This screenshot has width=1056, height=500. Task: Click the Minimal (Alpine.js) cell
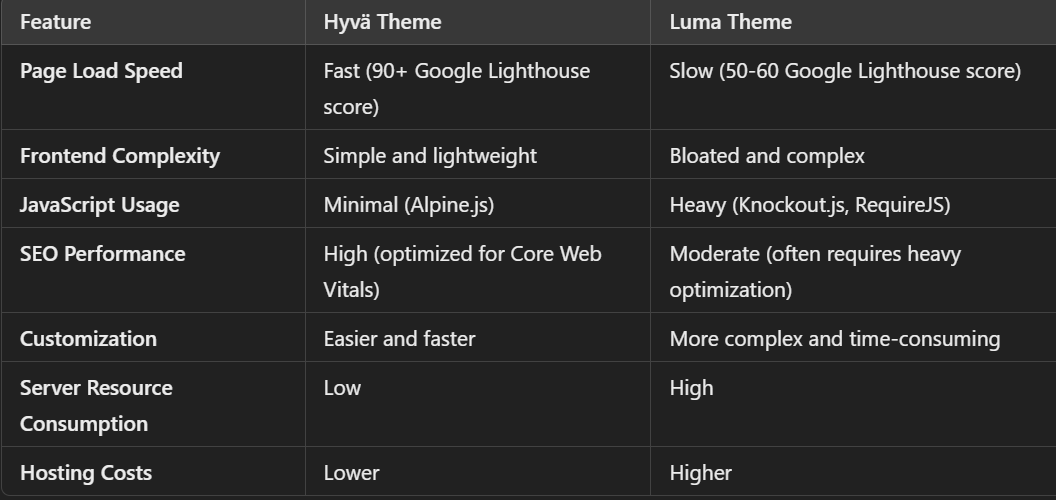[x=408, y=205]
